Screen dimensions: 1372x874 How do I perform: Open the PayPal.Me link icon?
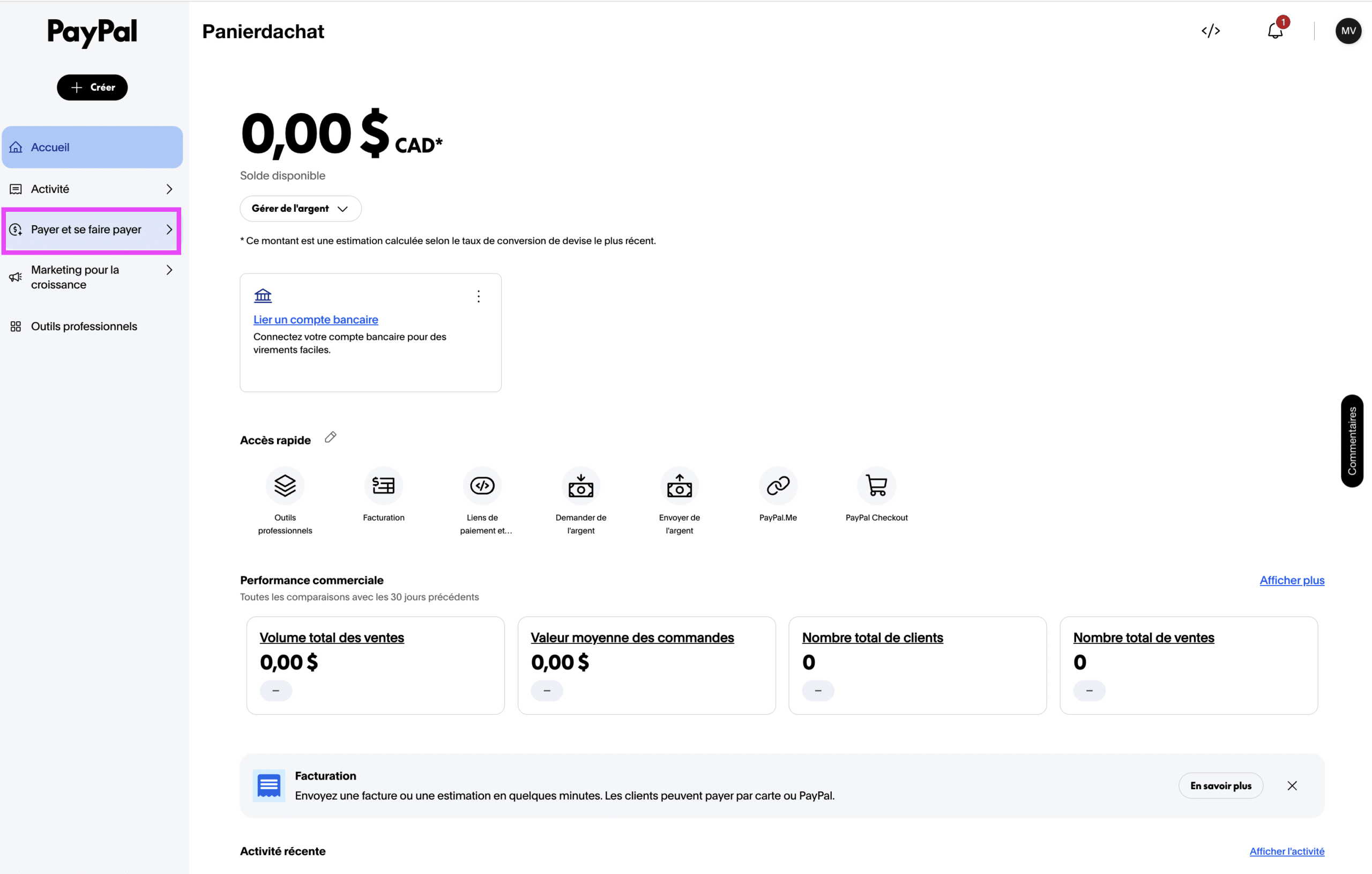coord(778,486)
